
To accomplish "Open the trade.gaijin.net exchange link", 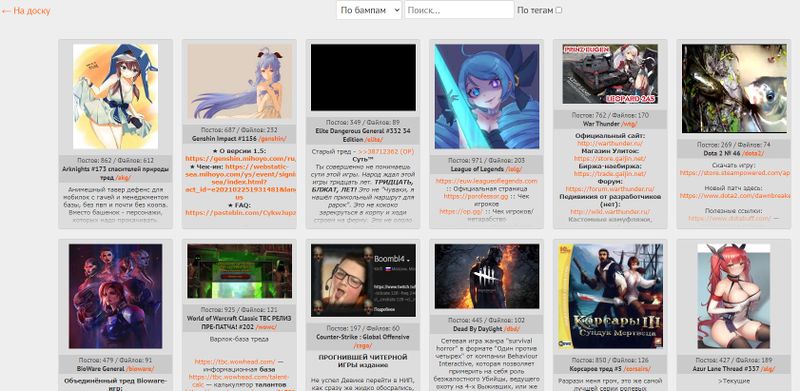I will 610,174.
